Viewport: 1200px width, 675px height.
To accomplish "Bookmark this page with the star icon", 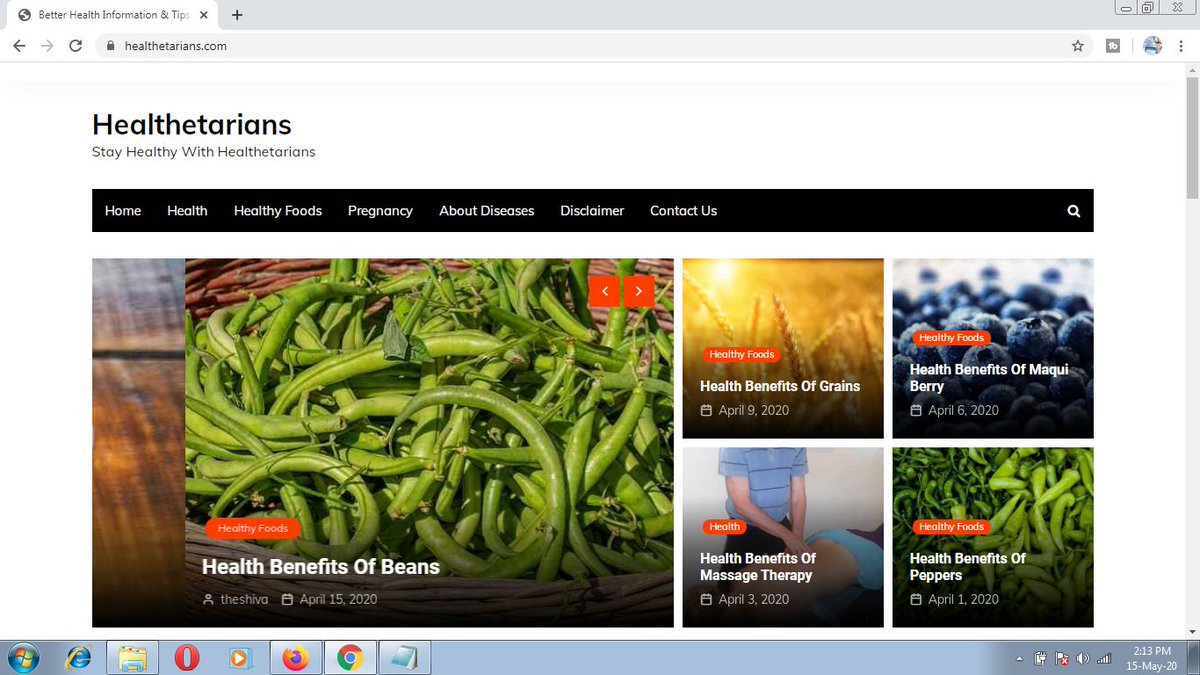I will [x=1077, y=45].
